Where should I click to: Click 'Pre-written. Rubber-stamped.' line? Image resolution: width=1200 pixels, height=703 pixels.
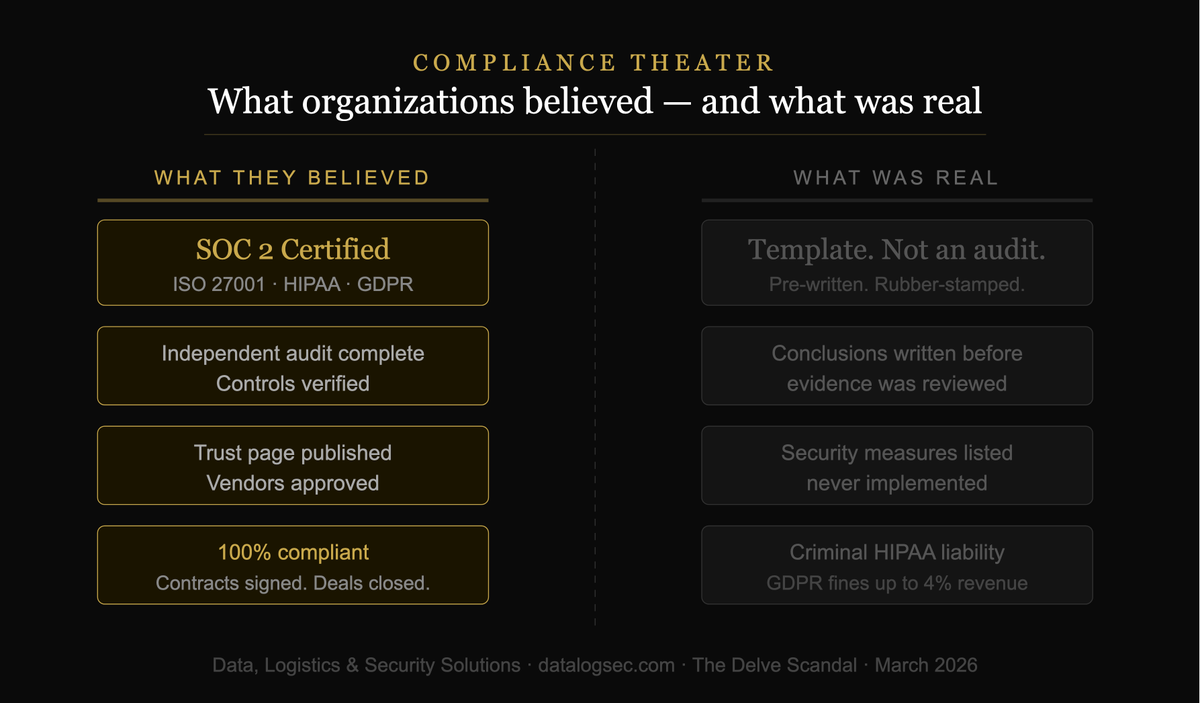(x=896, y=284)
